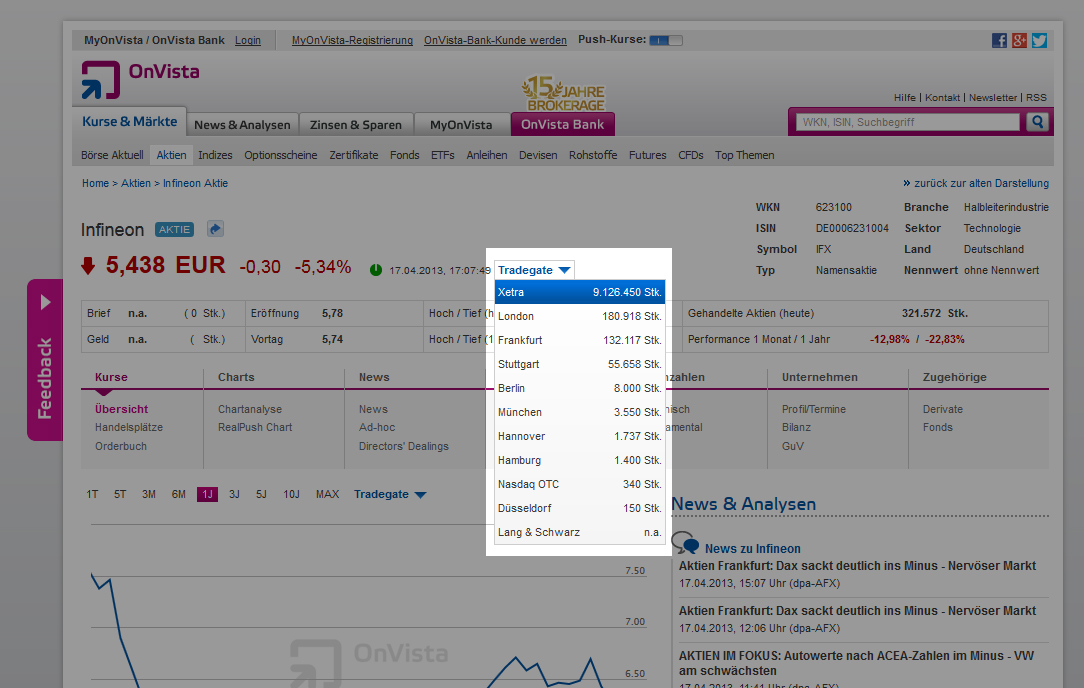Open the 15:07 Uhr Dax sackt deutlich headline
The width and height of the screenshot is (1084, 688).
click(857, 566)
